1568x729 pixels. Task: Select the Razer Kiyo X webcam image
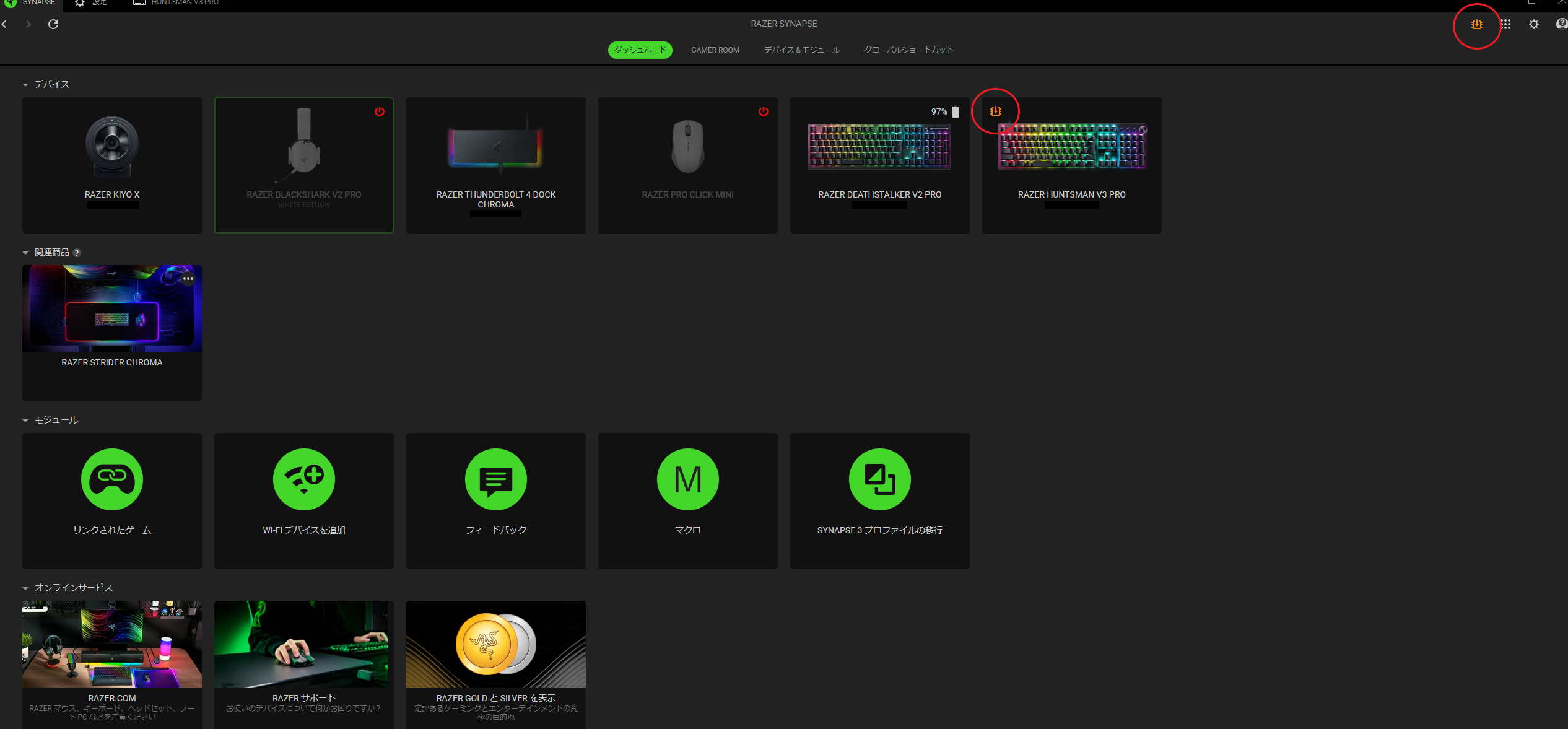112,147
